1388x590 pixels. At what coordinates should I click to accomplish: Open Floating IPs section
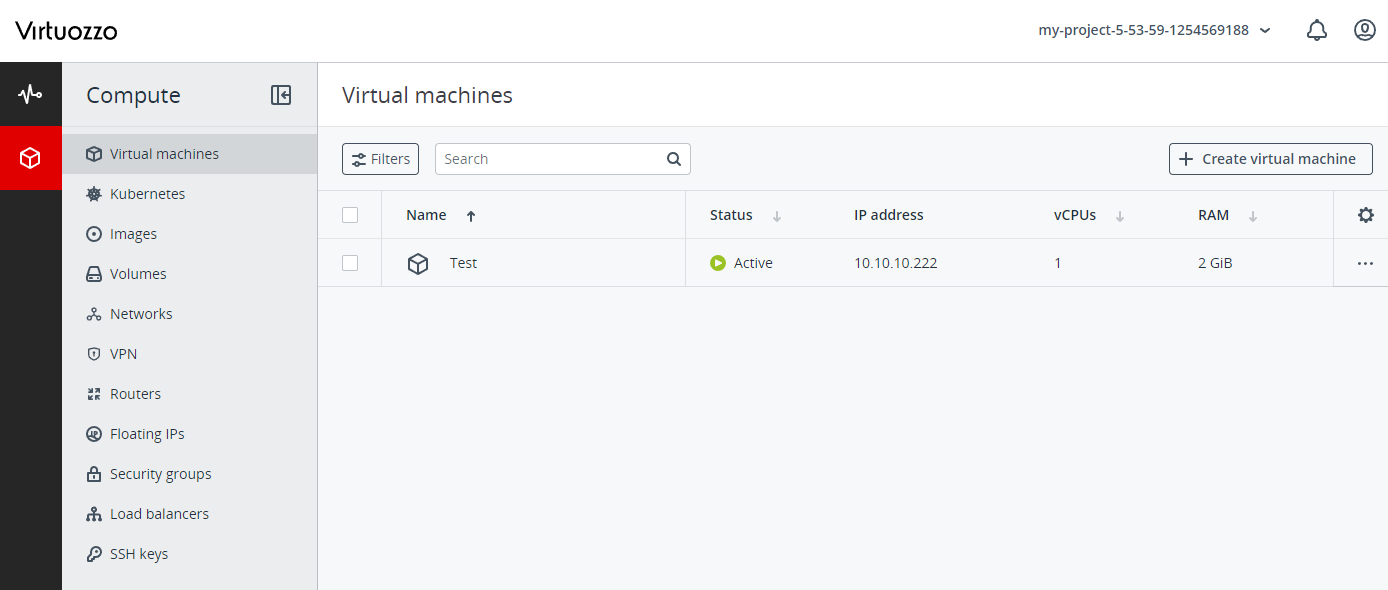click(146, 433)
